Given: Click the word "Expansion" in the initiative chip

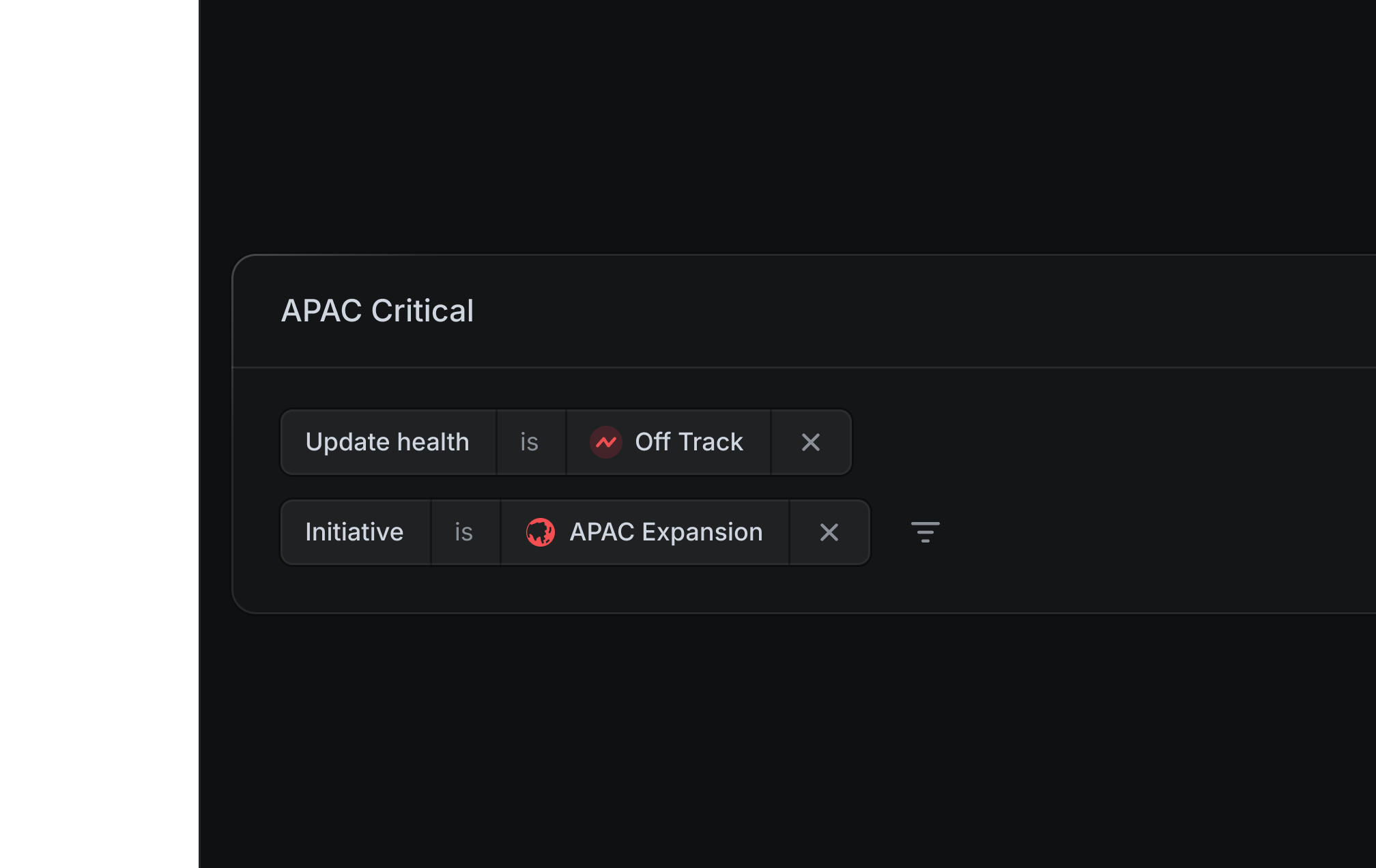Looking at the screenshot, I should pos(702,532).
